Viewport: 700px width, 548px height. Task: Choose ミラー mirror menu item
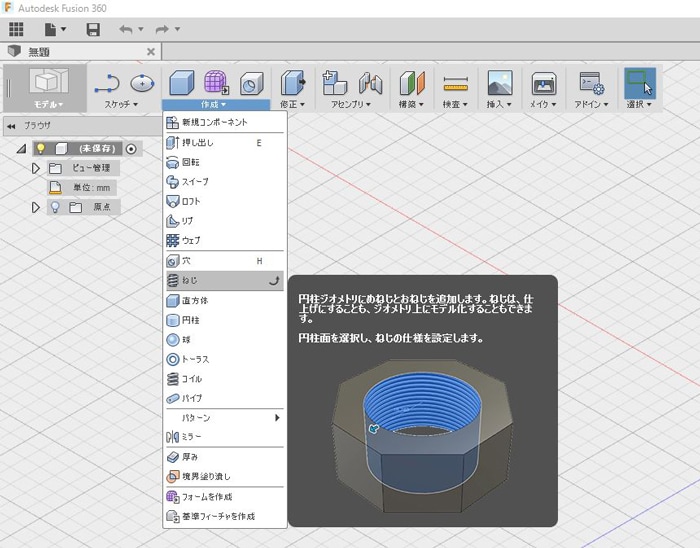pyautogui.click(x=225, y=436)
